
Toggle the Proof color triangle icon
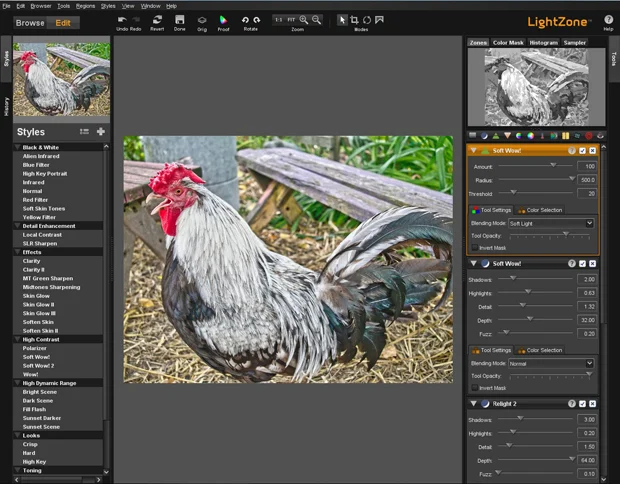(x=223, y=20)
